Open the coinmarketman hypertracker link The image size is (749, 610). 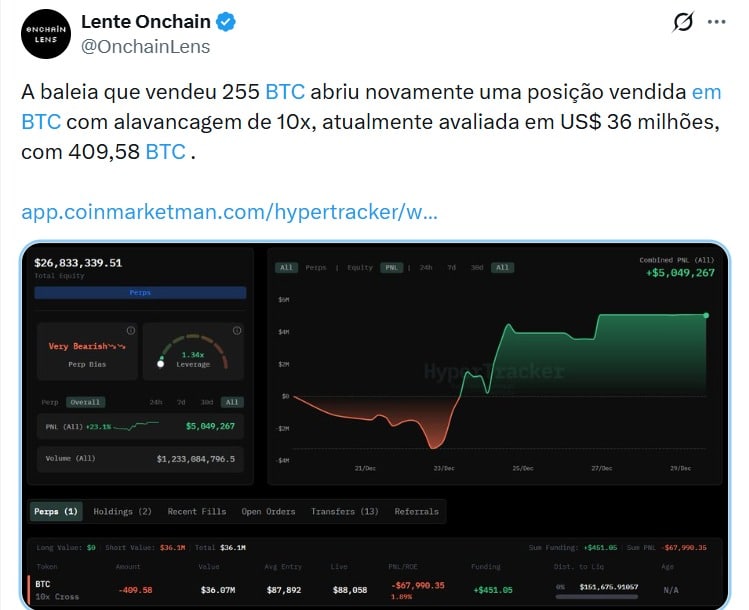229,212
